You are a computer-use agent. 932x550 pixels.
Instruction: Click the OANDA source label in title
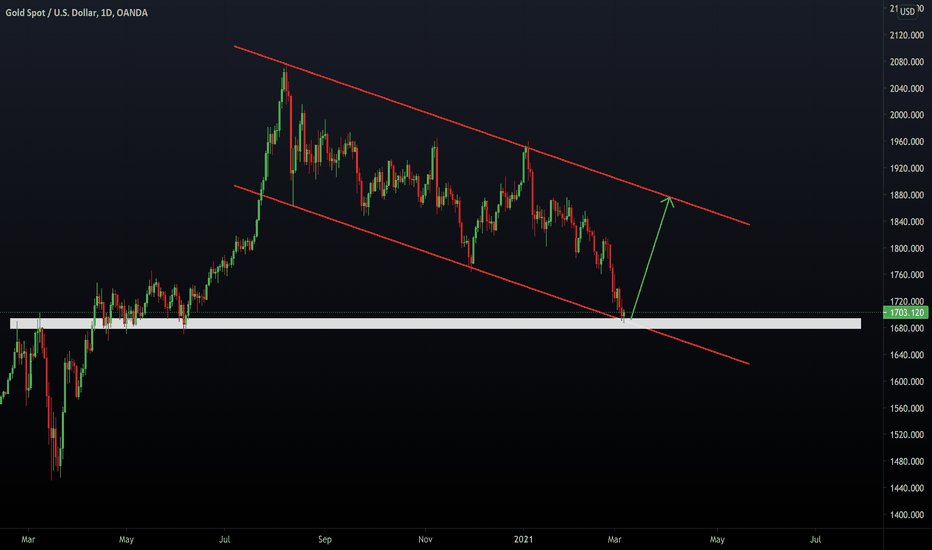click(x=132, y=12)
